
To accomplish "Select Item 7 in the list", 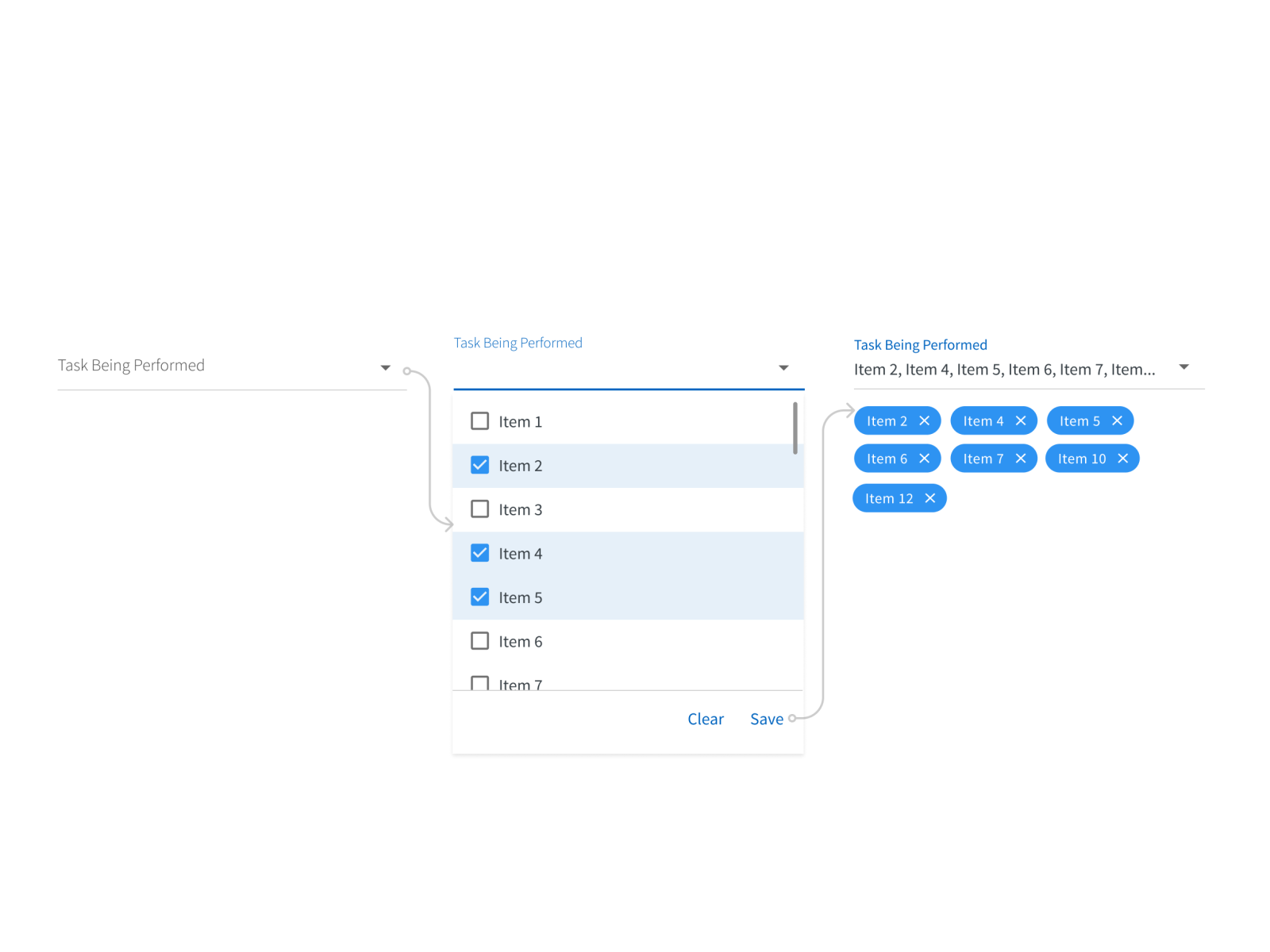I will 520,683.
